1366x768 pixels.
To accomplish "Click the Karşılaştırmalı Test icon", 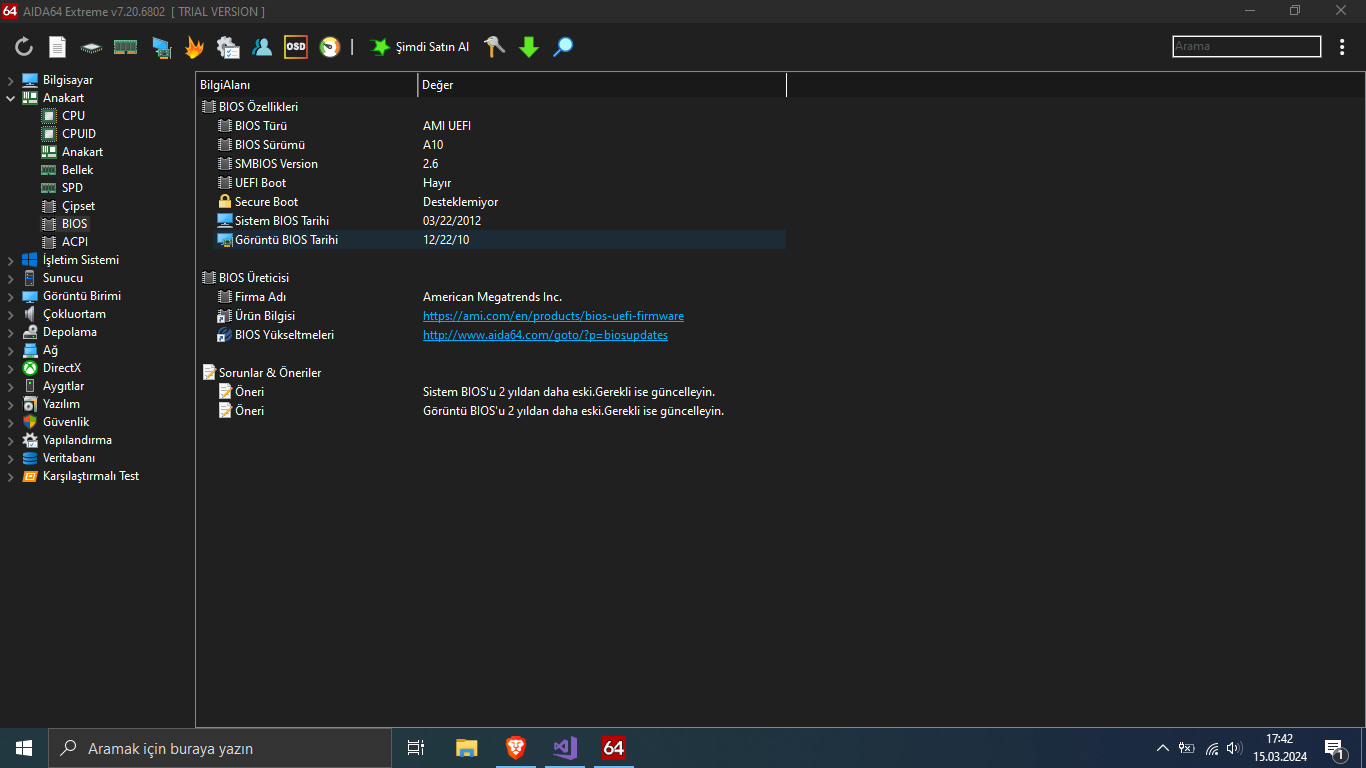I will [30, 476].
